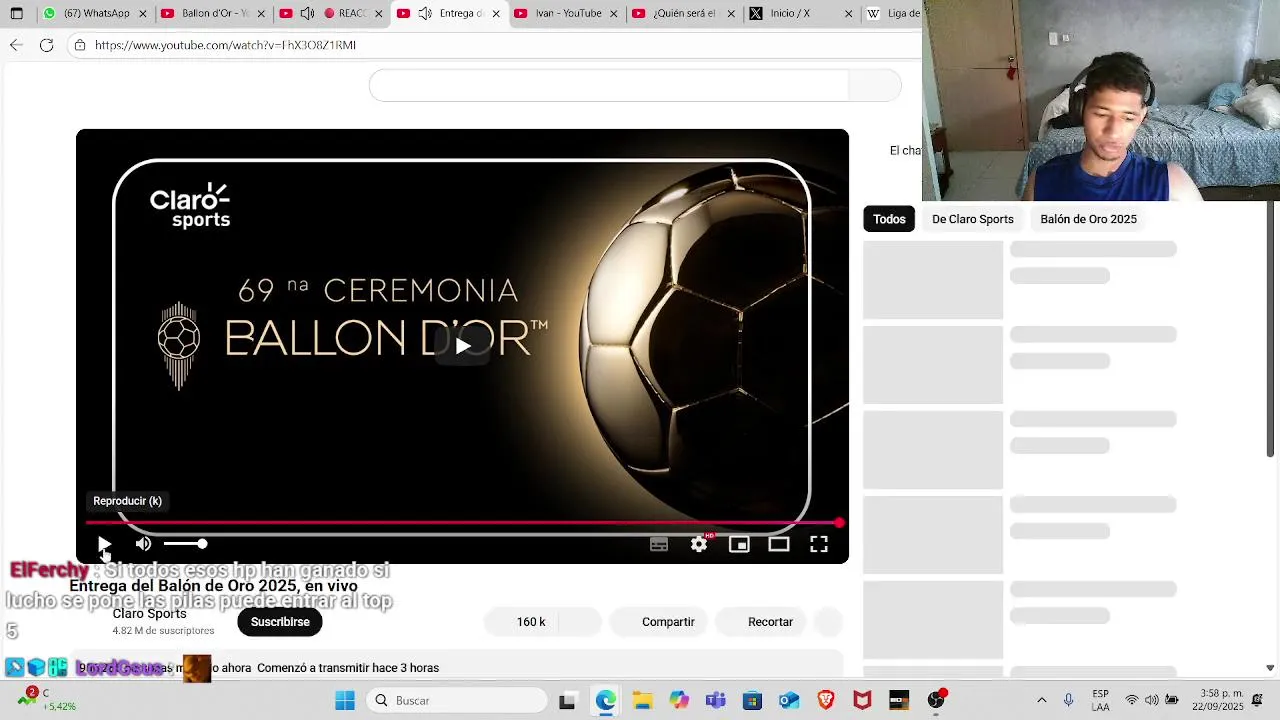Go back with the browser back arrow
The width and height of the screenshot is (1280, 720).
coord(16,45)
